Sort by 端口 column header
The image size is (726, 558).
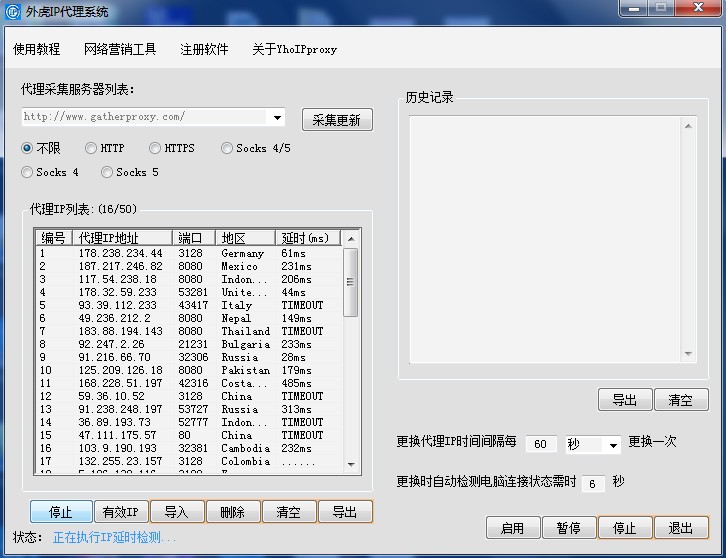[194, 238]
